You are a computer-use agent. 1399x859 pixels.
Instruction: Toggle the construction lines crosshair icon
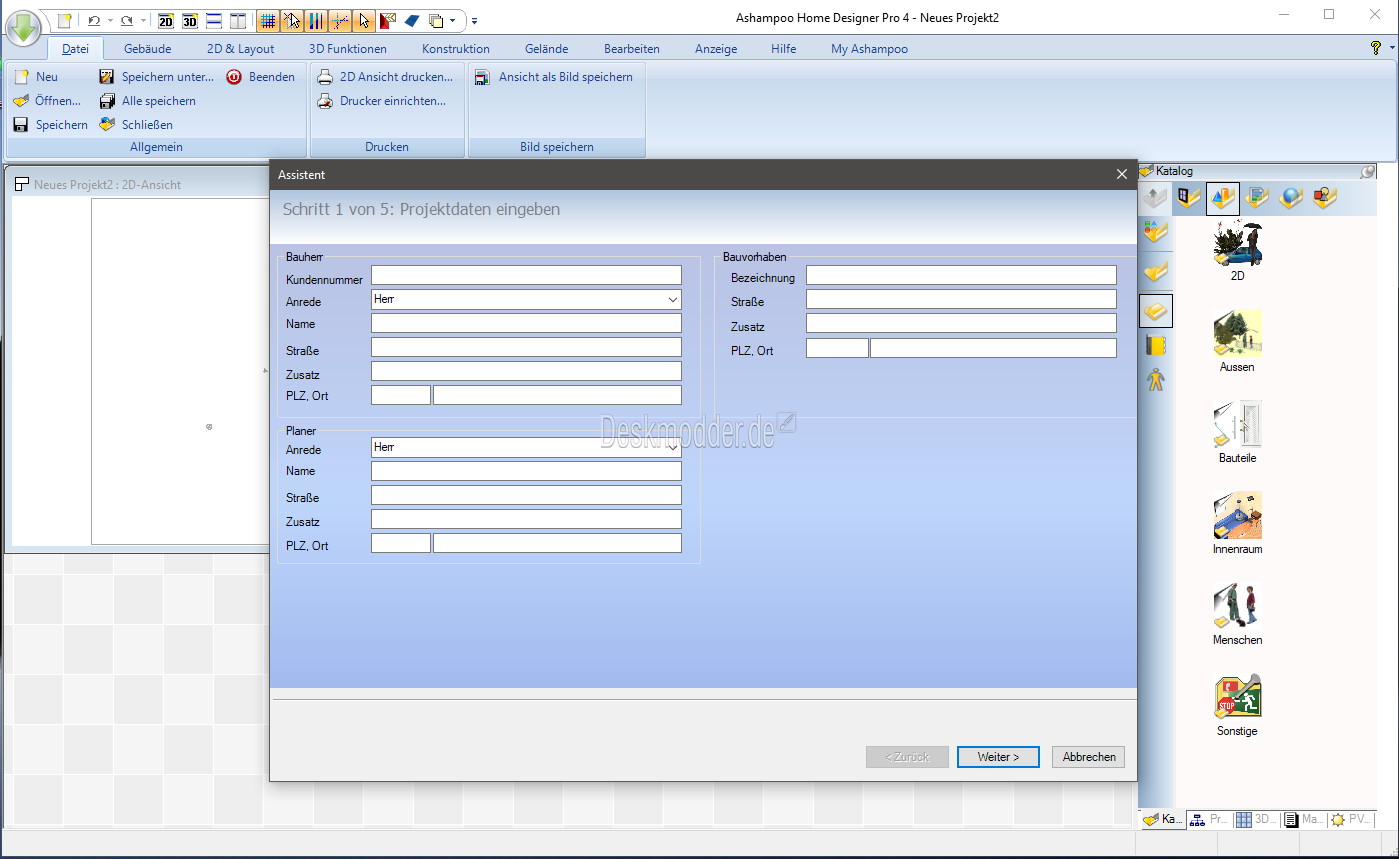pyautogui.click(x=340, y=20)
